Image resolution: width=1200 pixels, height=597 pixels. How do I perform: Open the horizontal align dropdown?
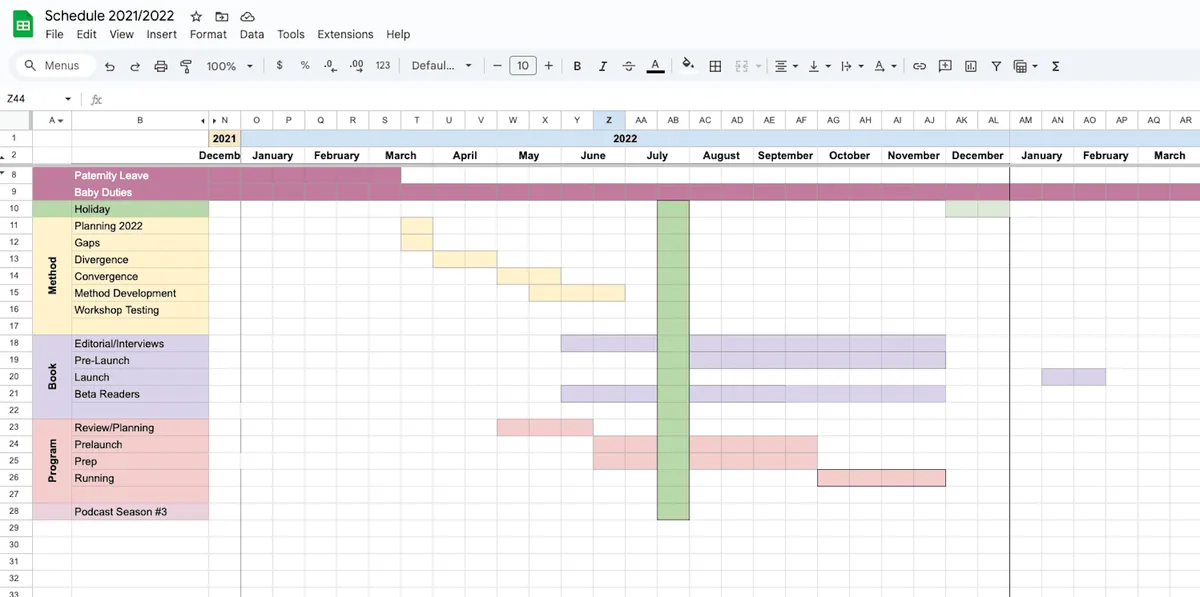click(x=787, y=66)
